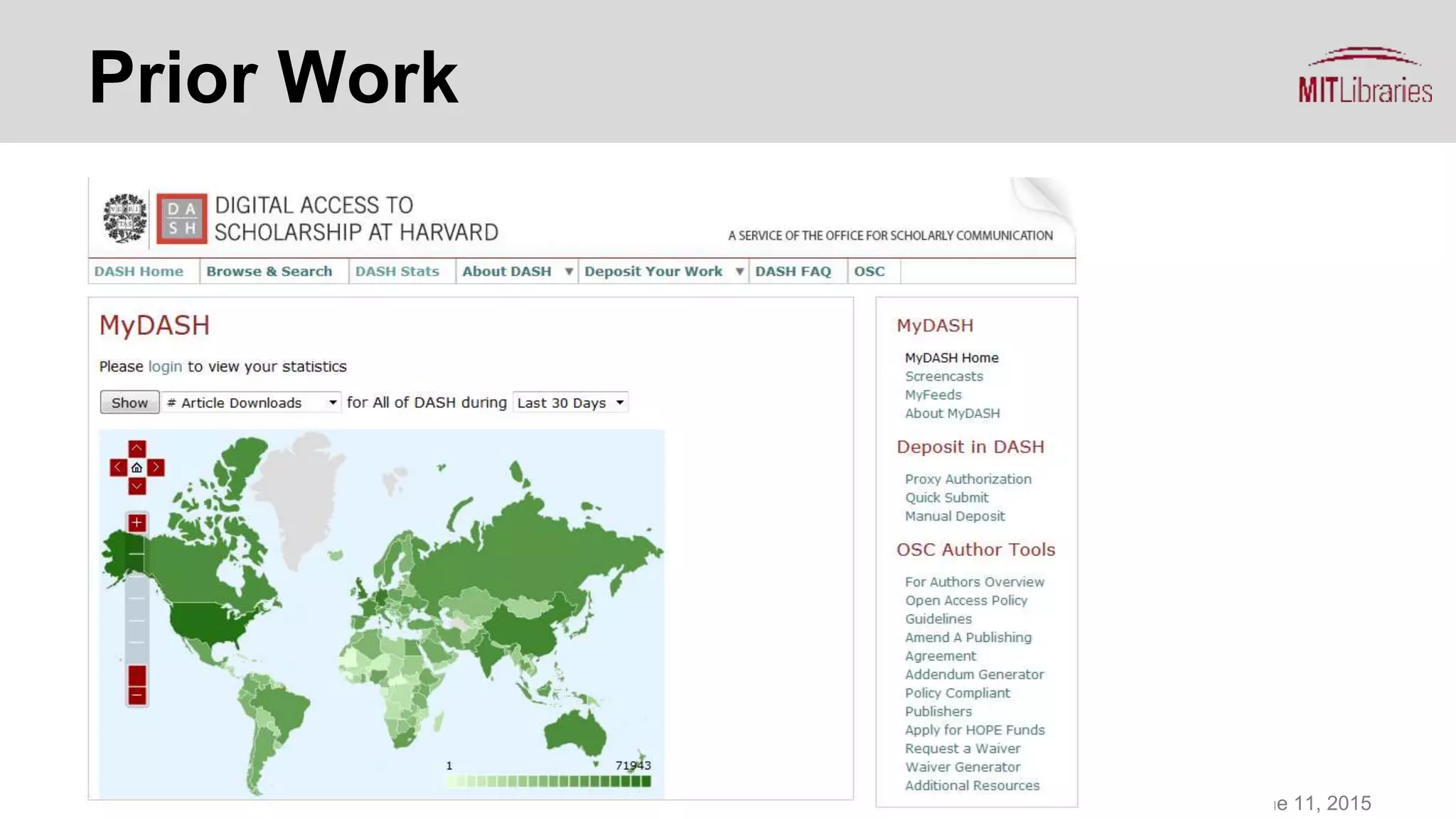Open the DASH Home tab

(139, 272)
